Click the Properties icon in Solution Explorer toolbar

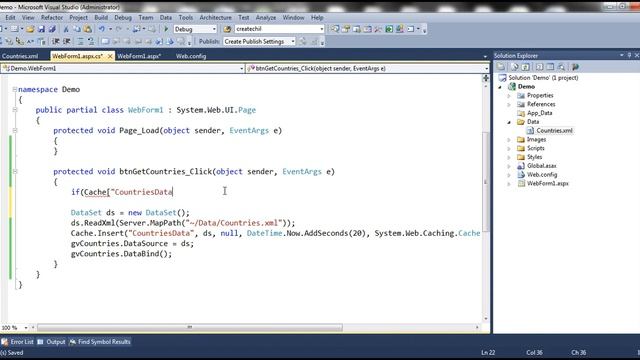[x=501, y=67]
